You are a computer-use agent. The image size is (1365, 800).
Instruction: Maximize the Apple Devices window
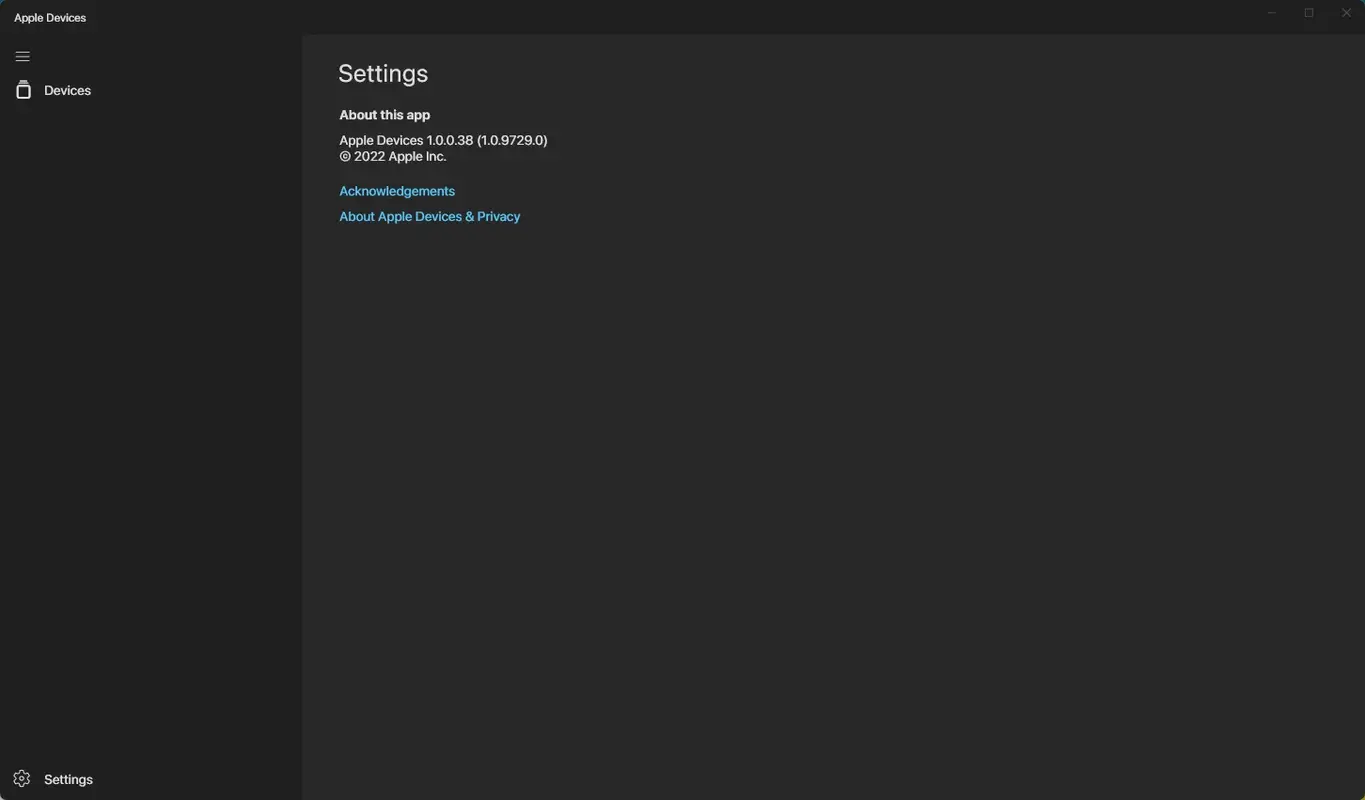point(1308,13)
